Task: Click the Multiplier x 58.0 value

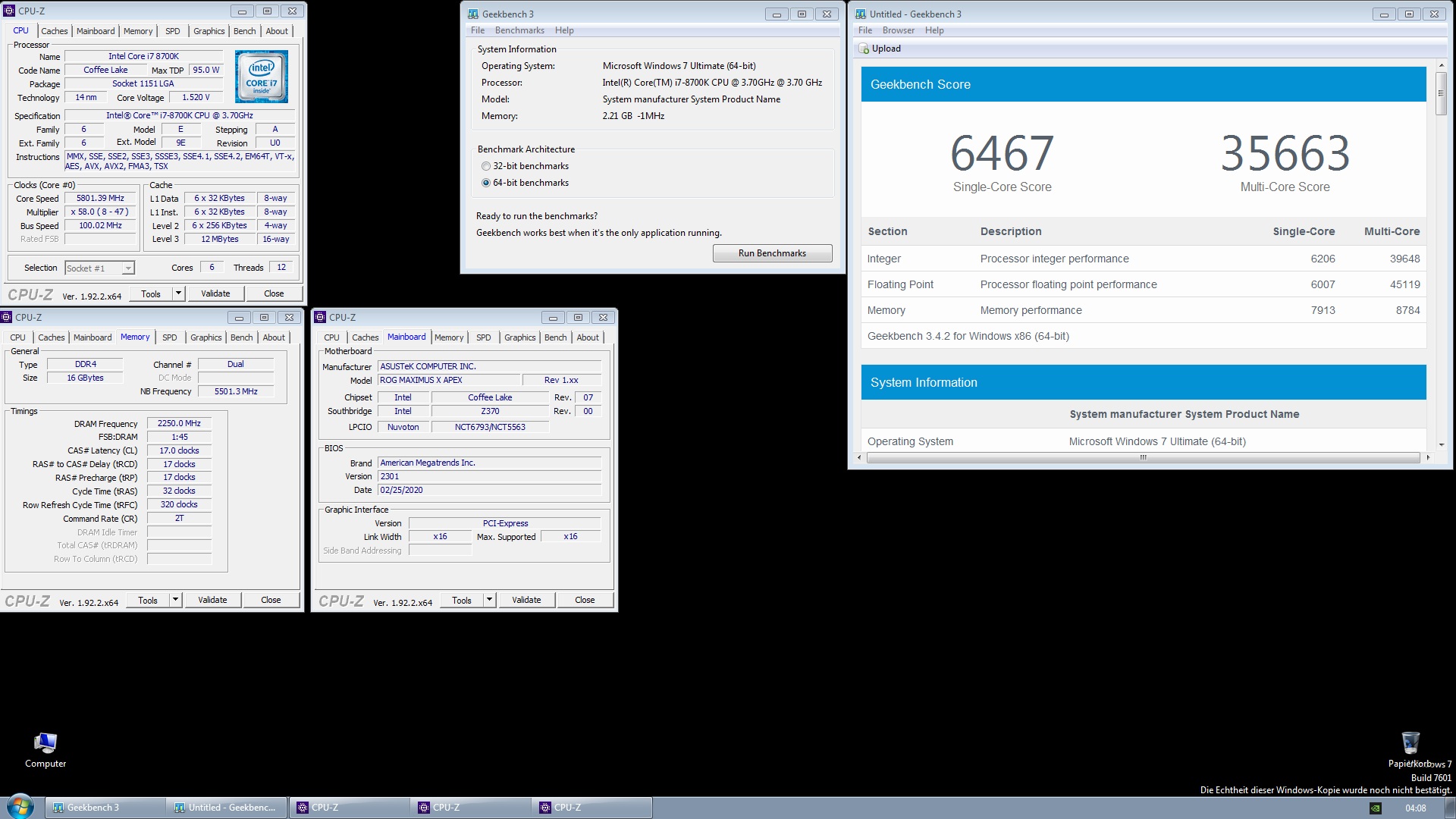Action: click(100, 212)
